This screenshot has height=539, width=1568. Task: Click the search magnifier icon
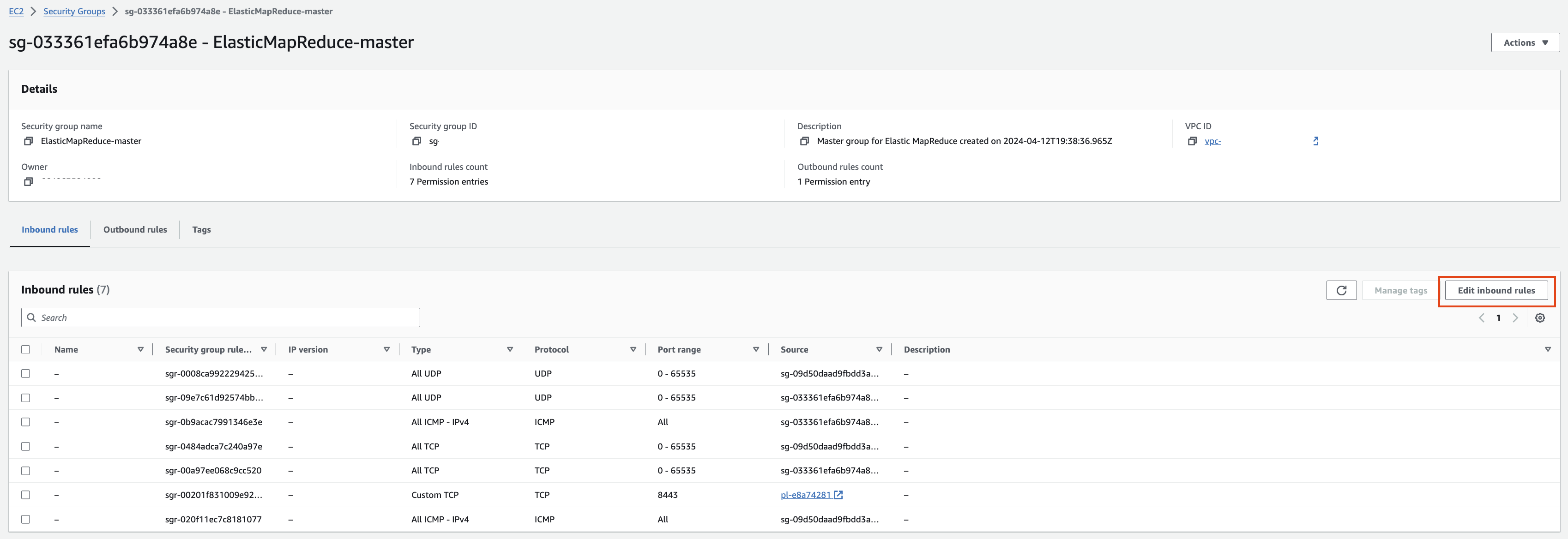(32, 317)
